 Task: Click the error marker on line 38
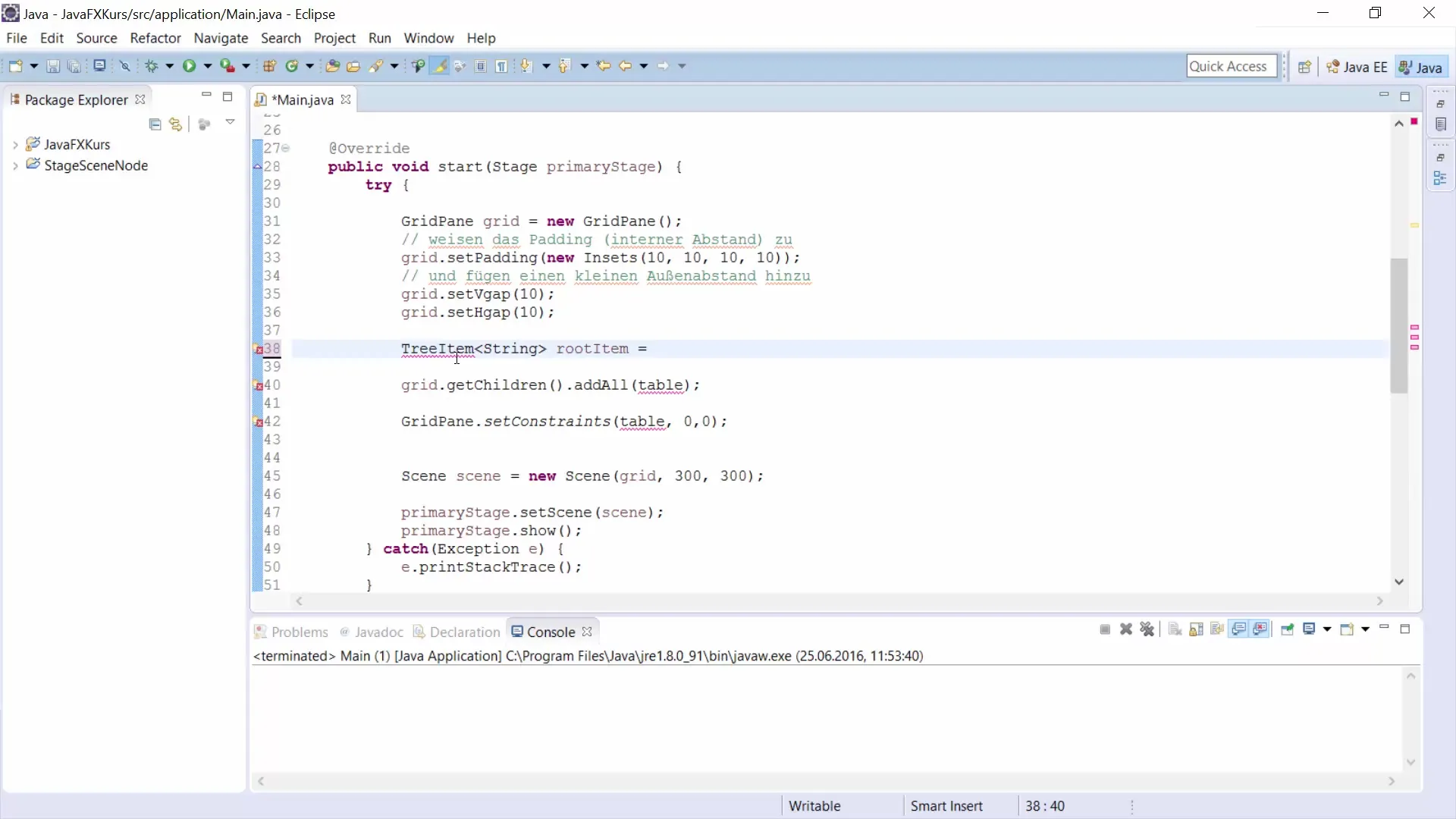[x=258, y=349]
